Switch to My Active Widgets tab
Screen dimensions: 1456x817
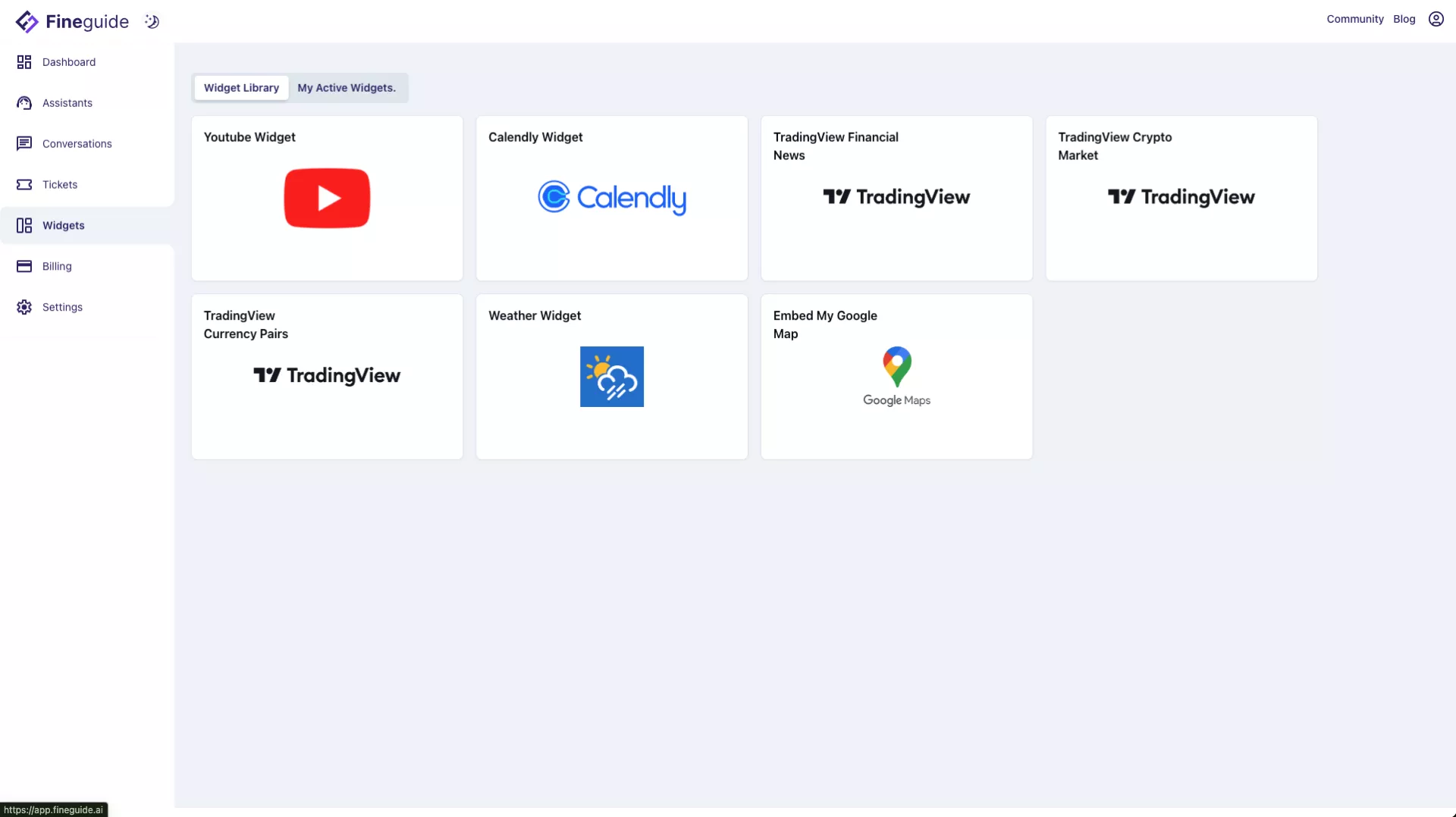[347, 88]
